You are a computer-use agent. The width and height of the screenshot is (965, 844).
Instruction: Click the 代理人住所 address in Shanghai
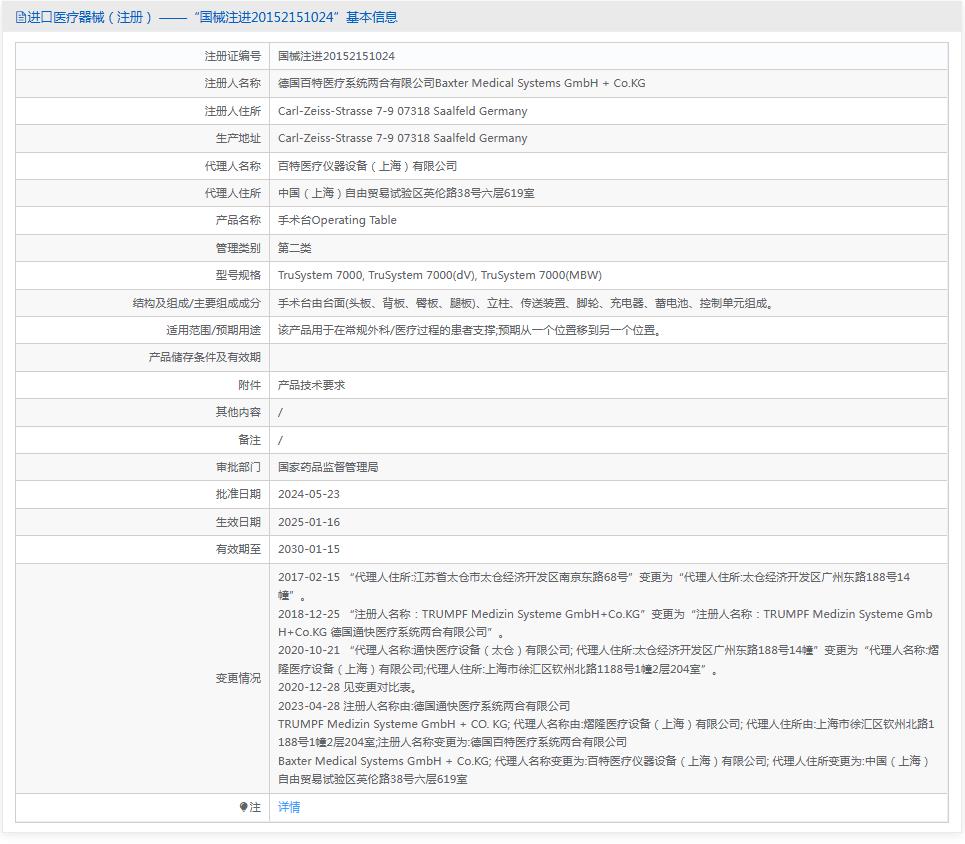coord(404,192)
